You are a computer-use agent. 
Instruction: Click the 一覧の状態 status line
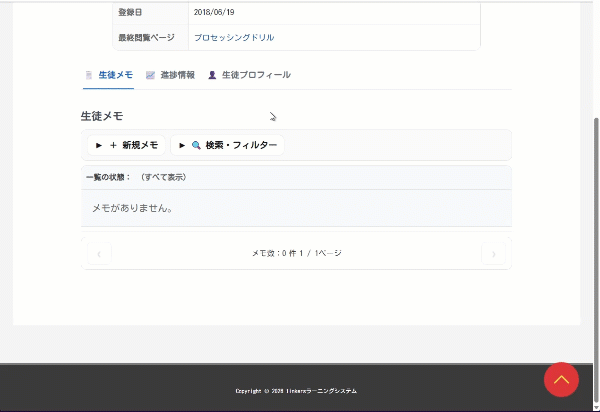coord(136,177)
